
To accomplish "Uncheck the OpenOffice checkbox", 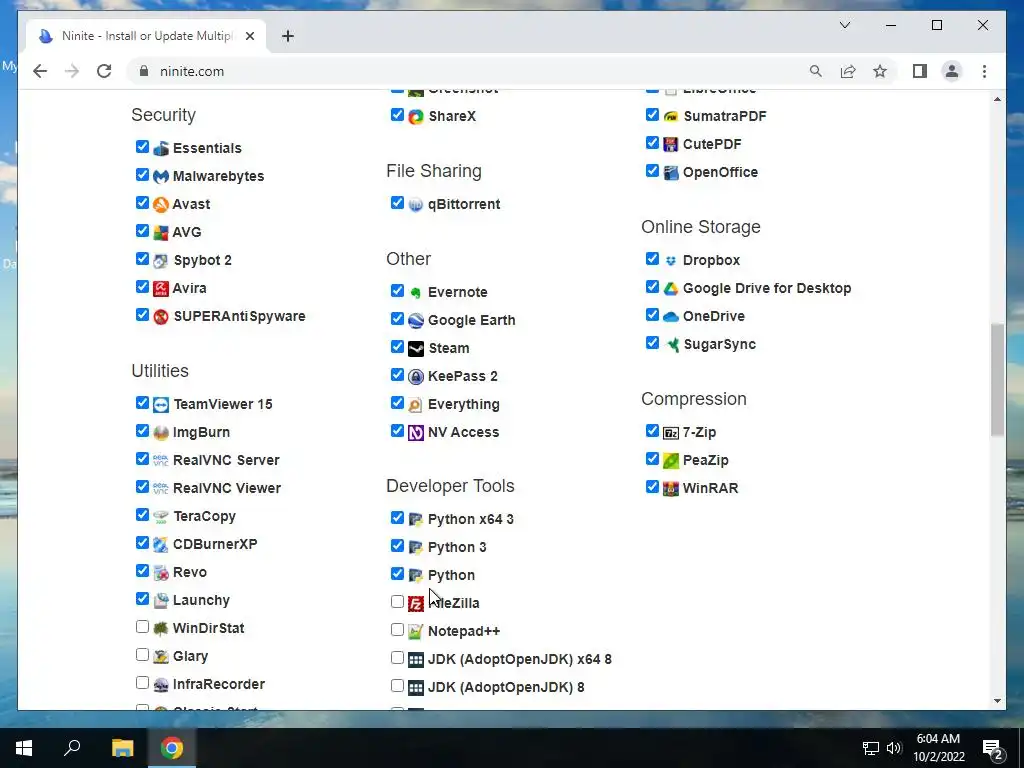I will [x=652, y=171].
